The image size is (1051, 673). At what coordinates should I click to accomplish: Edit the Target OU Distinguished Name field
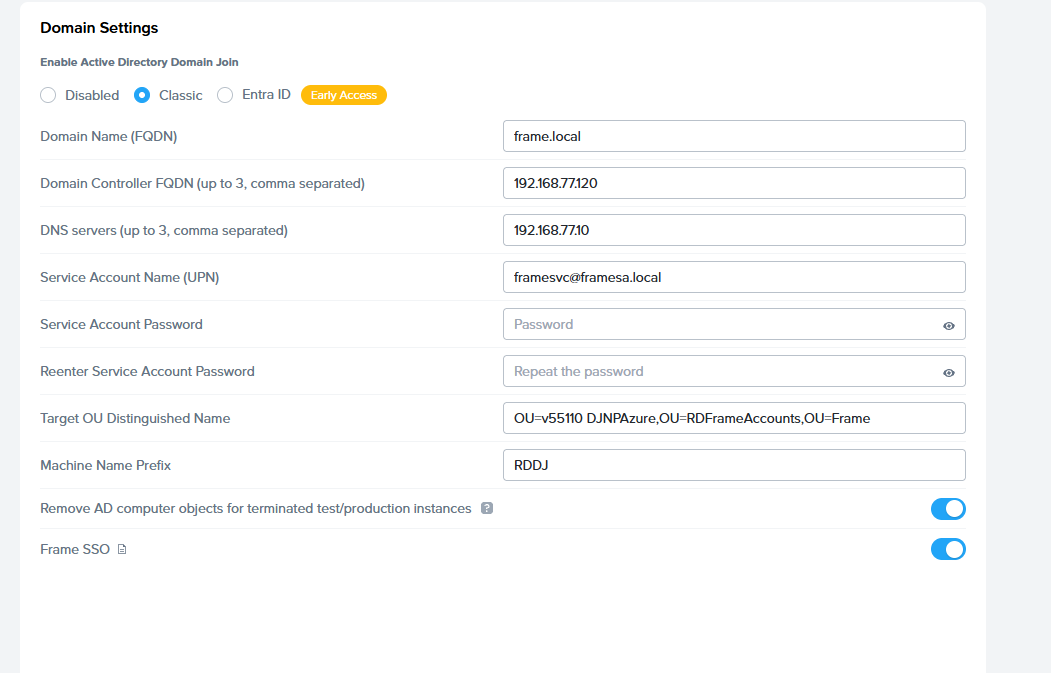(x=733, y=418)
